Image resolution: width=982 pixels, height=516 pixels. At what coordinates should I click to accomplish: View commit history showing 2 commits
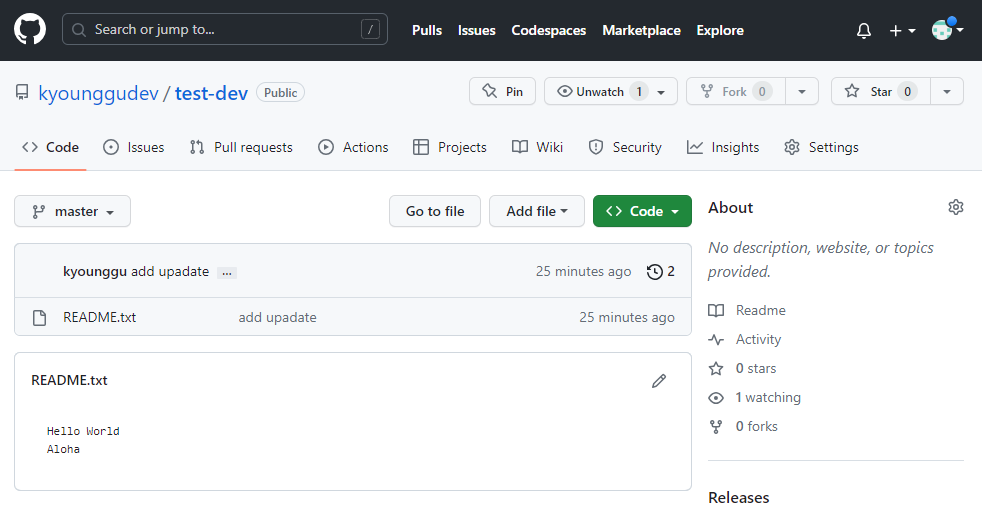(661, 271)
